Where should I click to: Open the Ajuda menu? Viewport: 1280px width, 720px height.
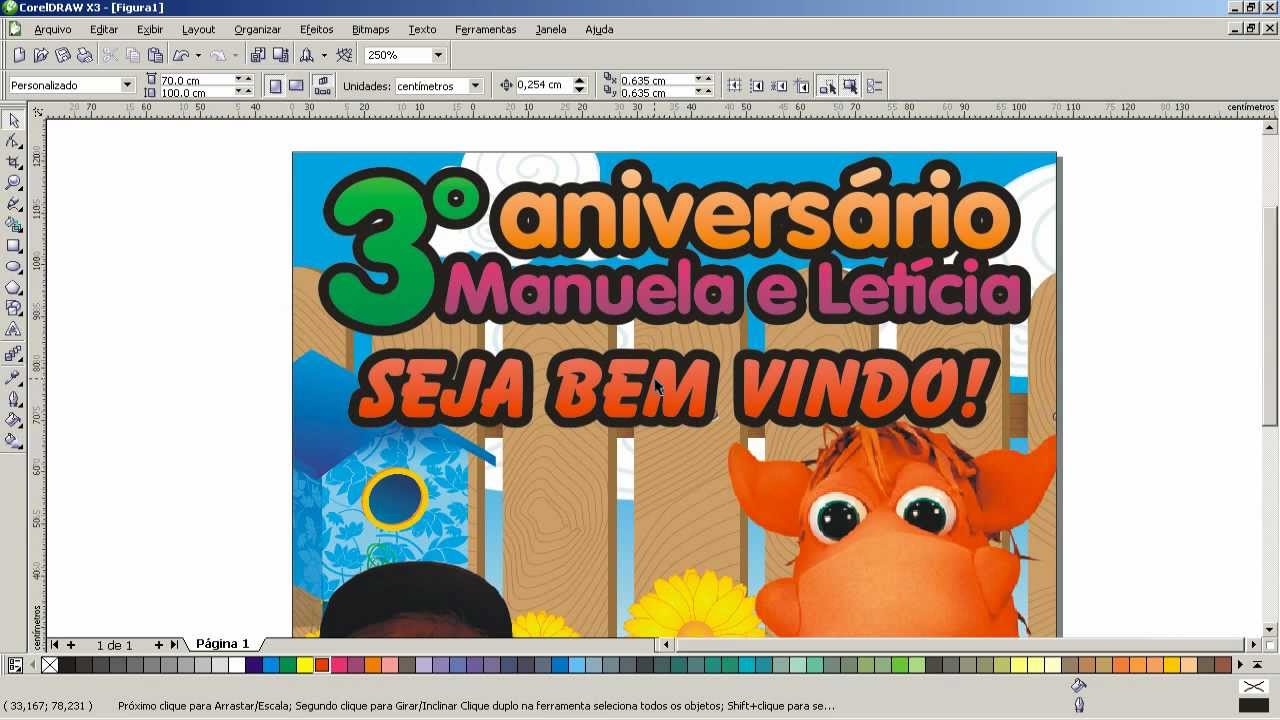(x=599, y=29)
